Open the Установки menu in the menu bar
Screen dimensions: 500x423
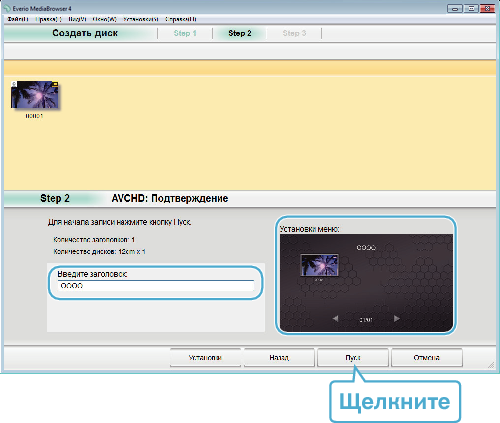(x=141, y=19)
